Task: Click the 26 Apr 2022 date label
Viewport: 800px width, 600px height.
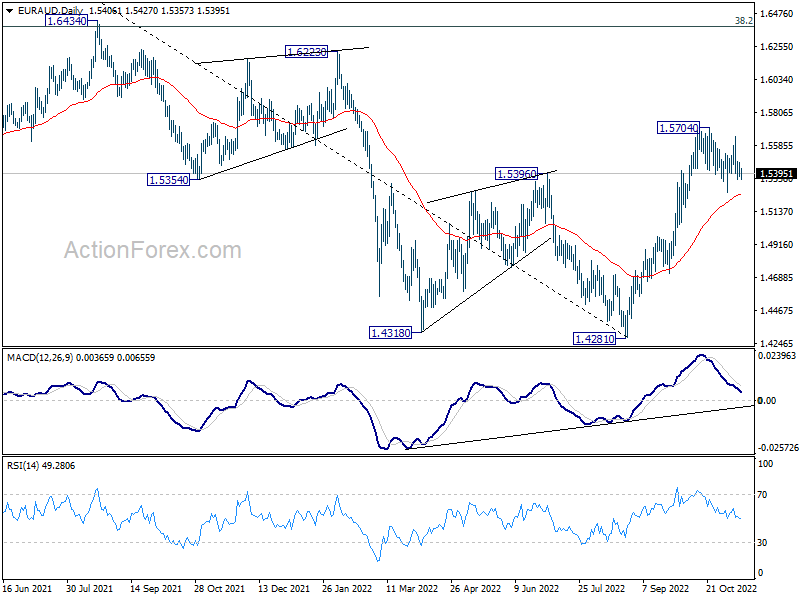Action: click(476, 588)
